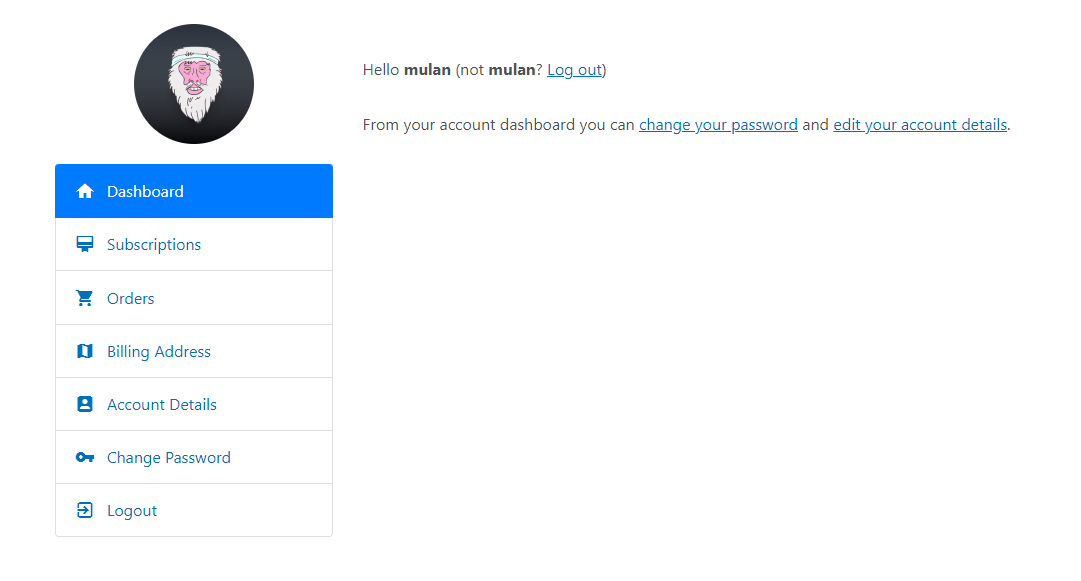Click the 'Log out' link in greeting

tap(574, 70)
